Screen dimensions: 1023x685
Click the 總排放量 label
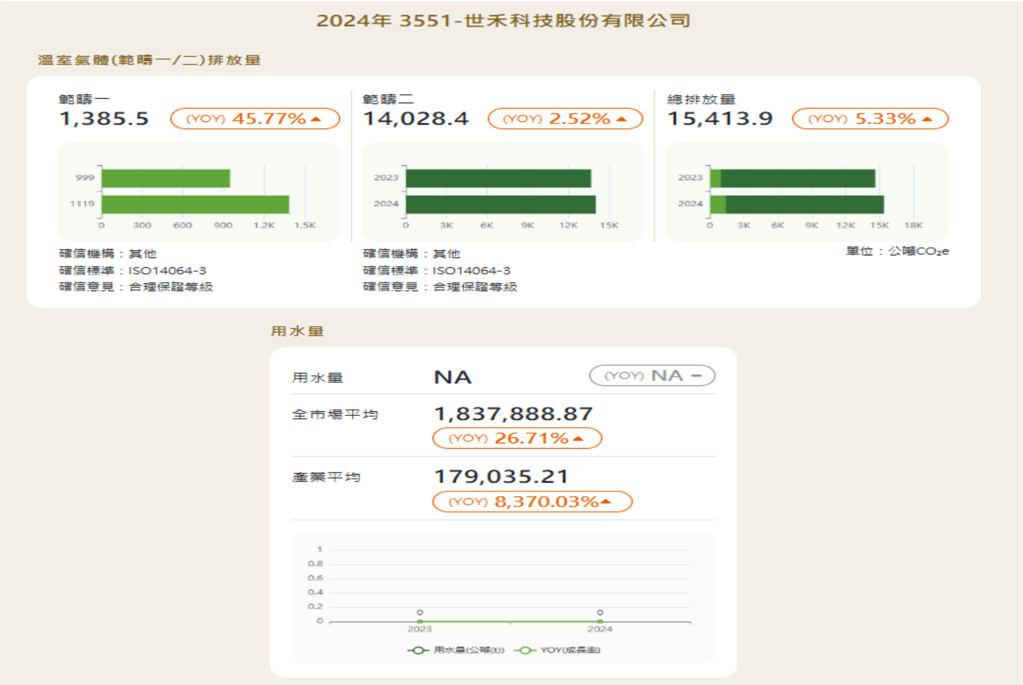click(x=701, y=99)
